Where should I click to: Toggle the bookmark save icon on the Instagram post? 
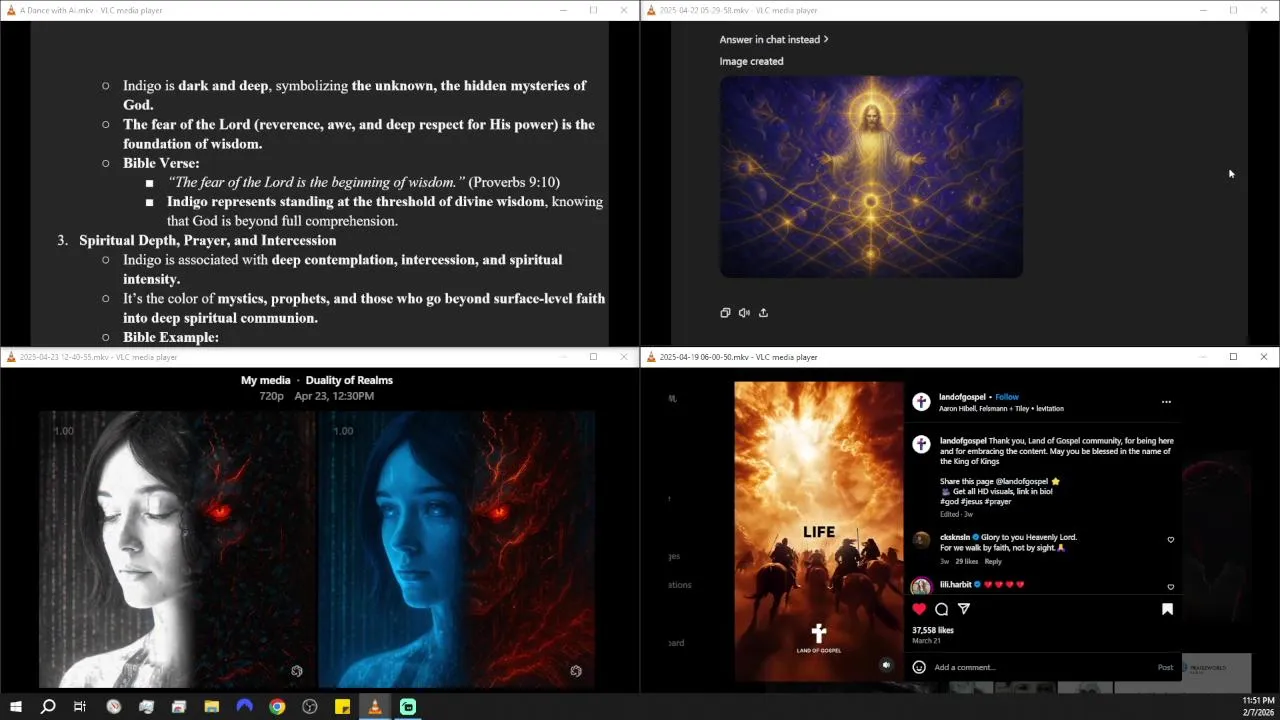pyautogui.click(x=1167, y=609)
